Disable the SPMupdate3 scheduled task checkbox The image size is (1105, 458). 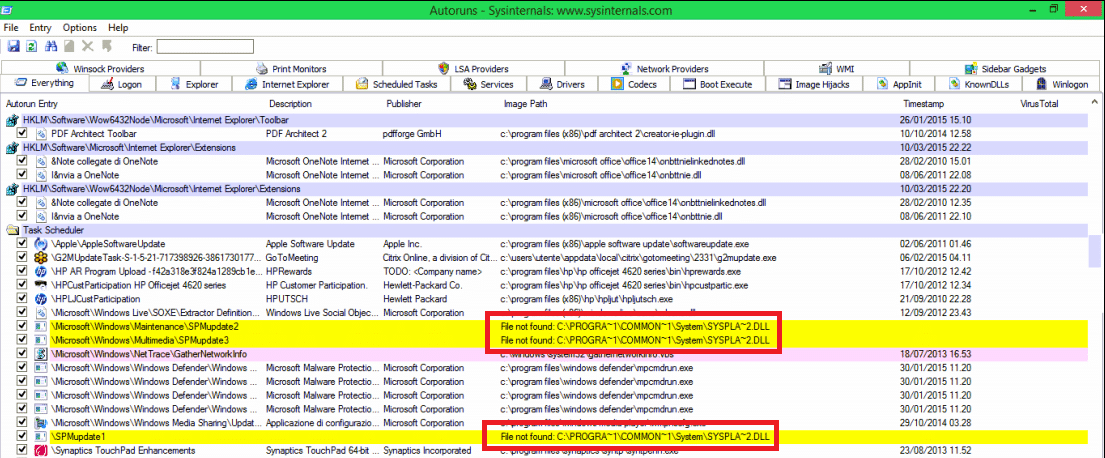(x=22, y=340)
